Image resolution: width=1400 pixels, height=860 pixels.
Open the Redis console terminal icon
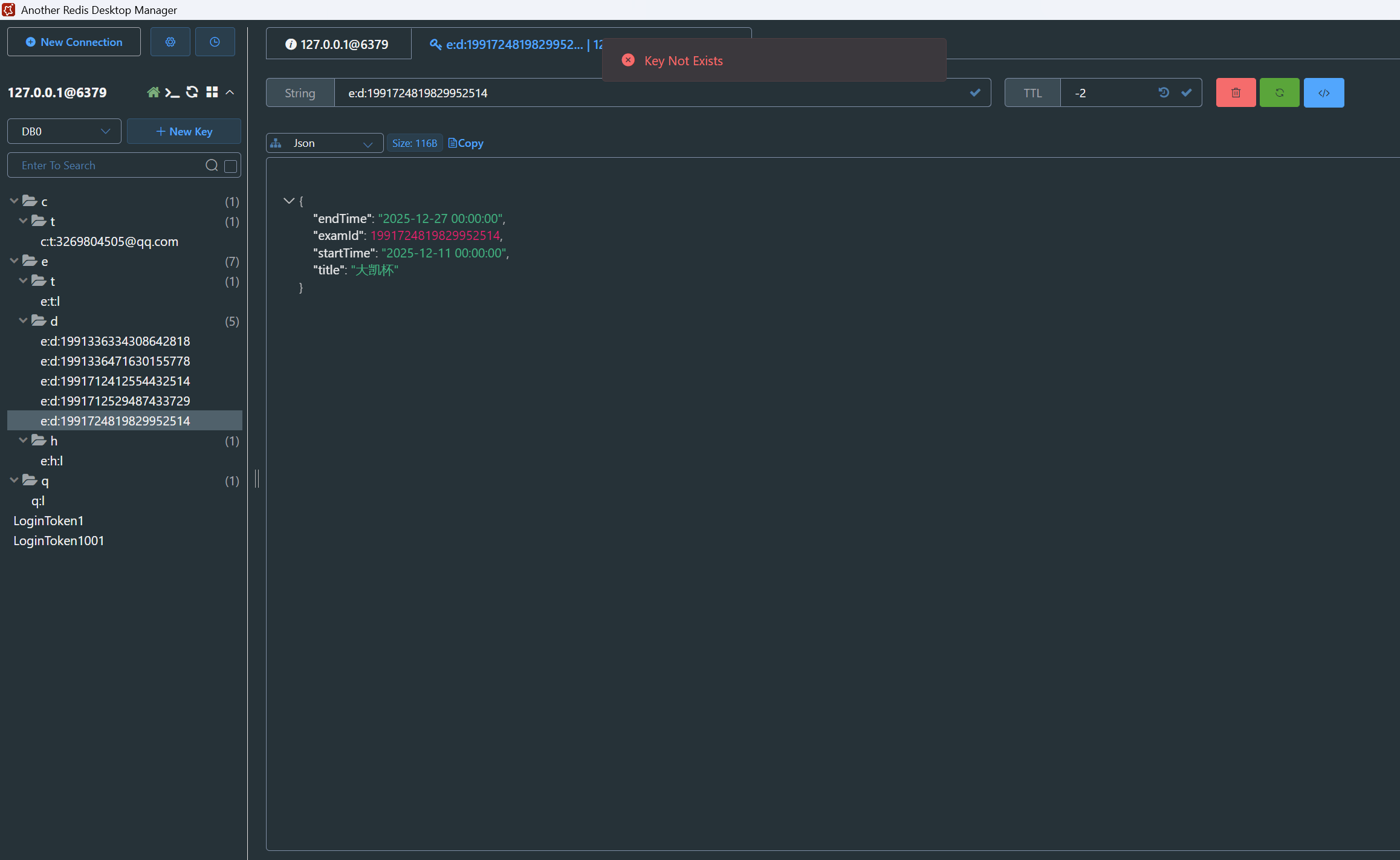point(172,92)
